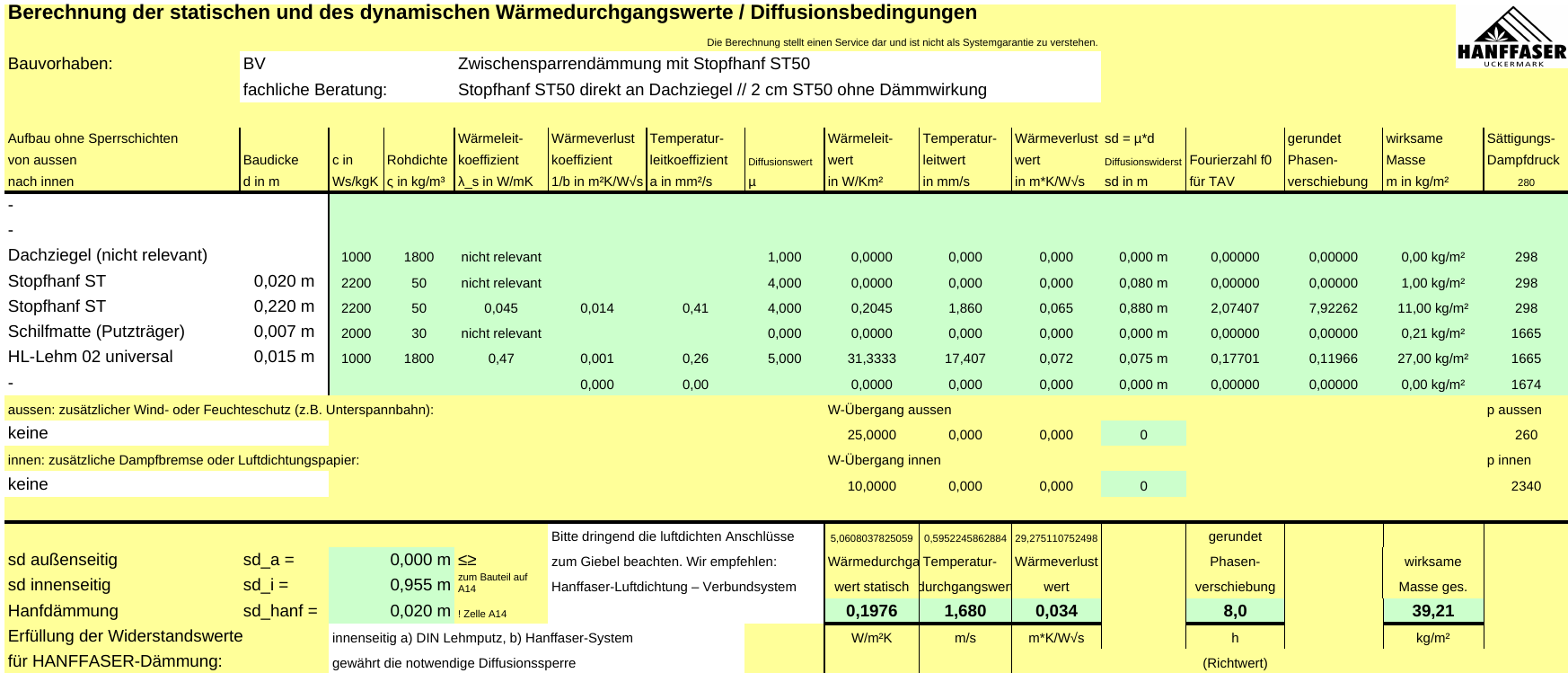
Task: Select the 'BV' Bauvorhaben cell
Action: coord(254,64)
